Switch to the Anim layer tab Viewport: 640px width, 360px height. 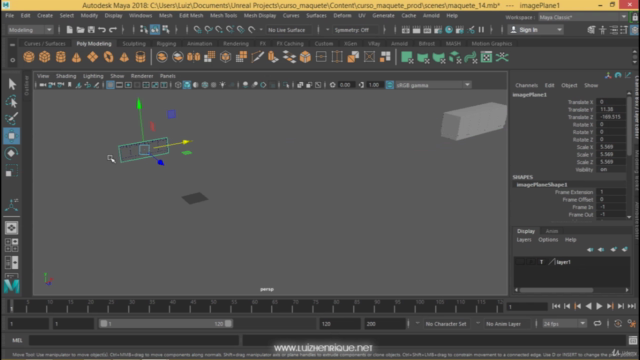coord(551,231)
